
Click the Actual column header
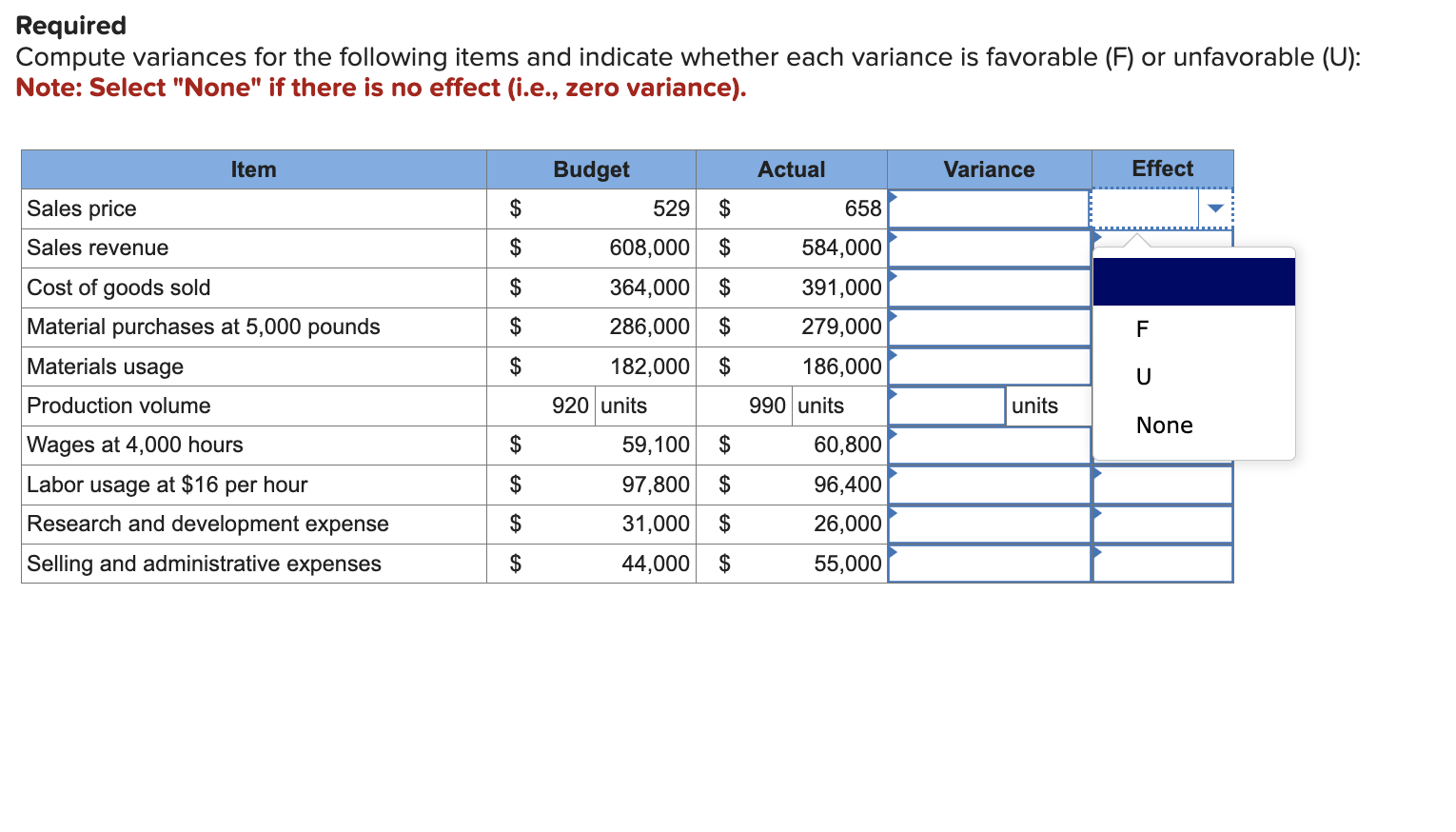792,169
